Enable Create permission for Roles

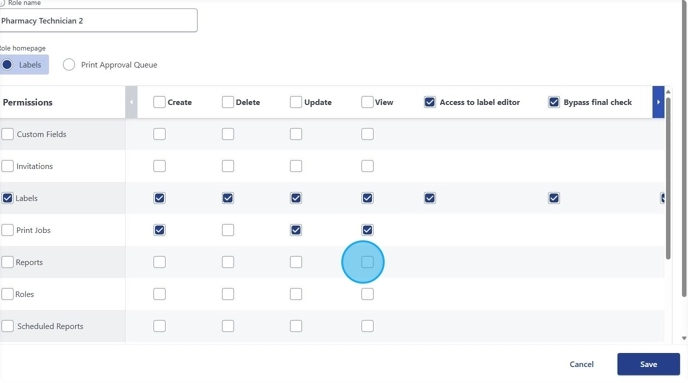coord(159,294)
